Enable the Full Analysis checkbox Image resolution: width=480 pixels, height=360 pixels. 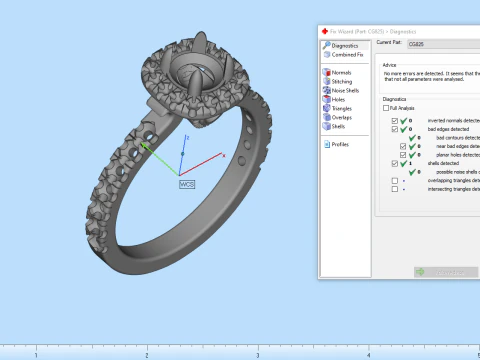click(386, 108)
